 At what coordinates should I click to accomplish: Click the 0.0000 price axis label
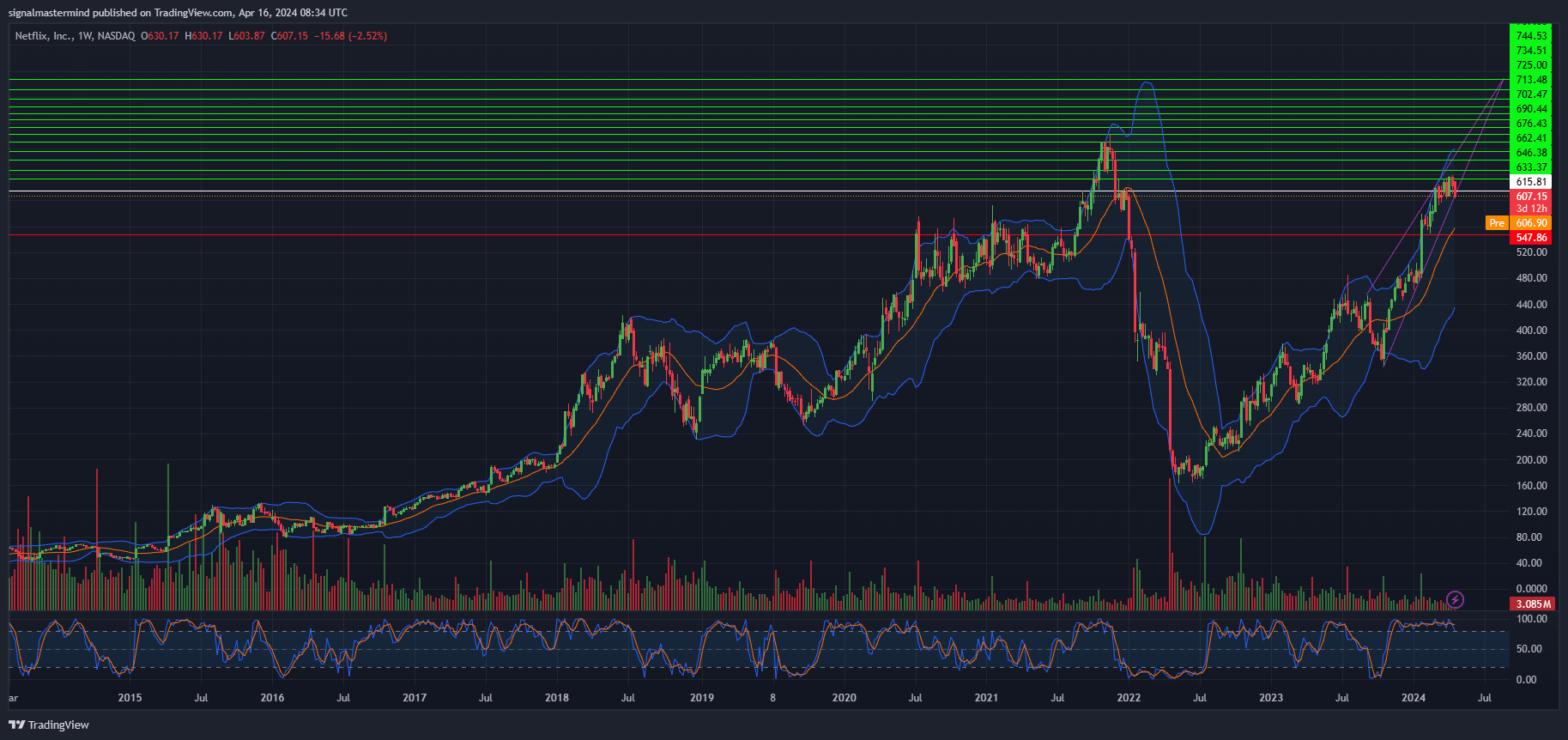[1531, 589]
